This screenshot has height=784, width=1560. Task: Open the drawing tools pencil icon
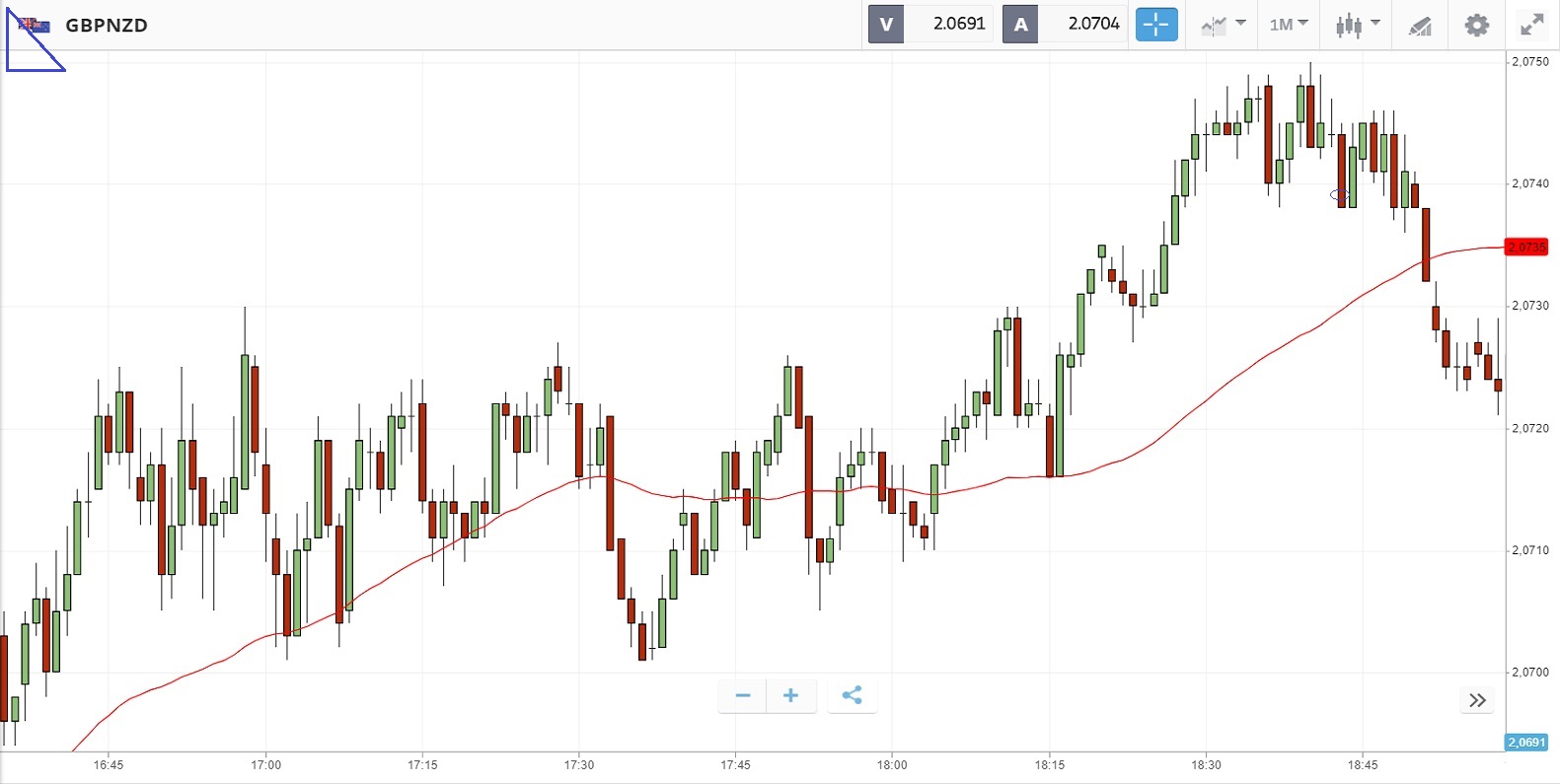click(1420, 26)
